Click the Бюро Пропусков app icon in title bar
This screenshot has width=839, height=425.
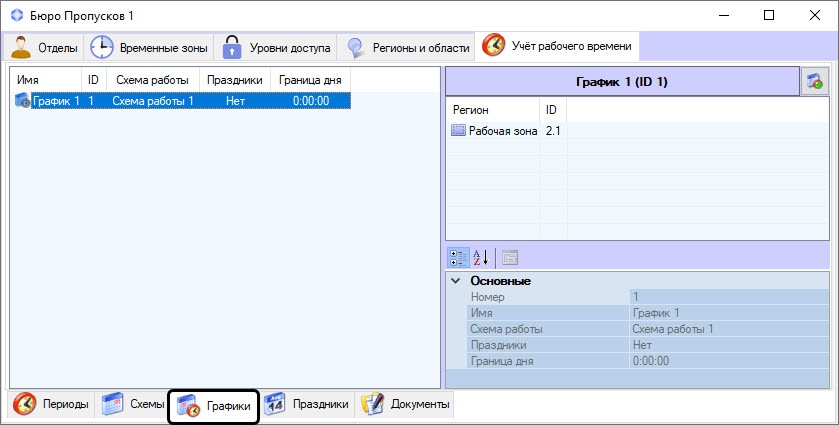[x=15, y=15]
